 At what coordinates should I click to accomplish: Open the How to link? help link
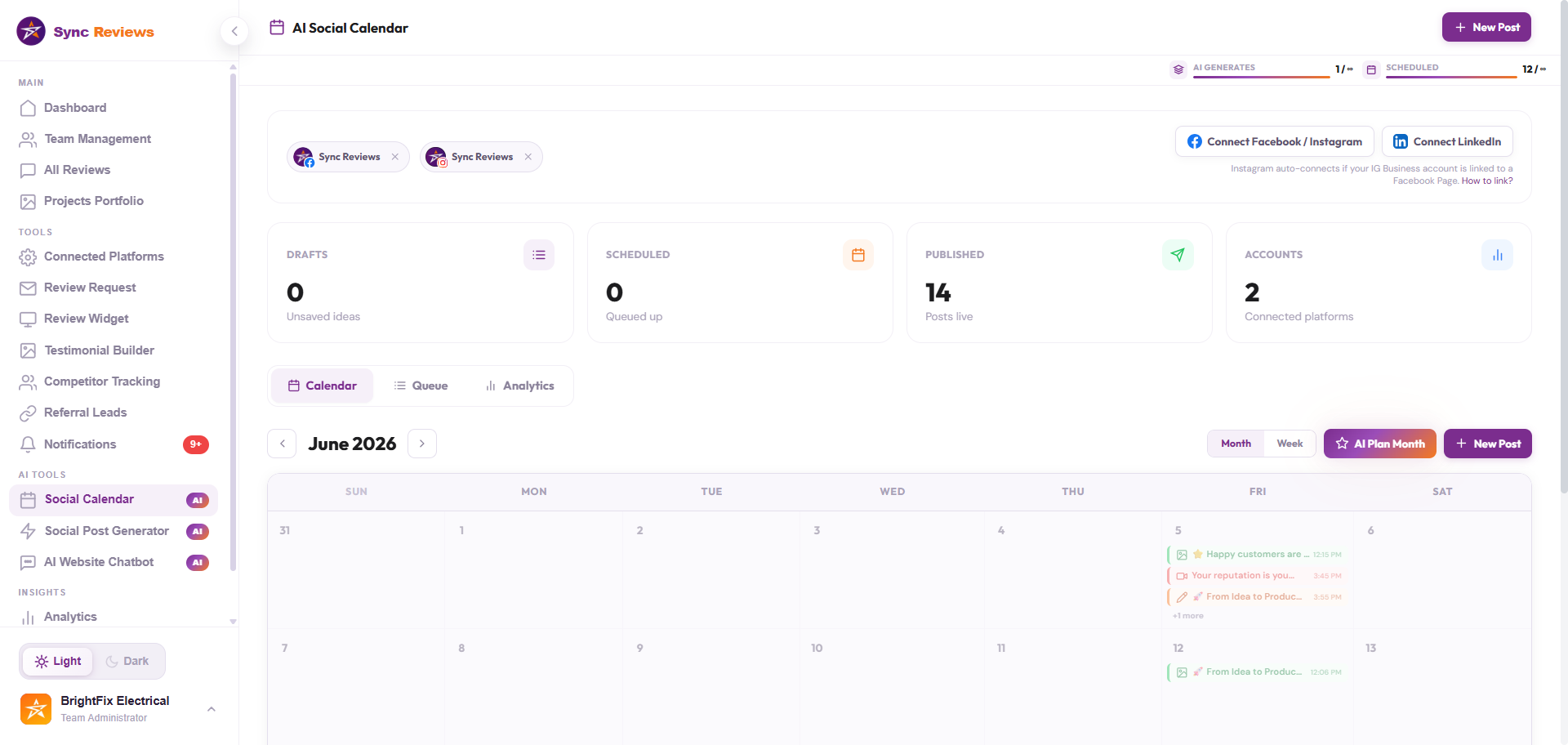tap(1487, 181)
